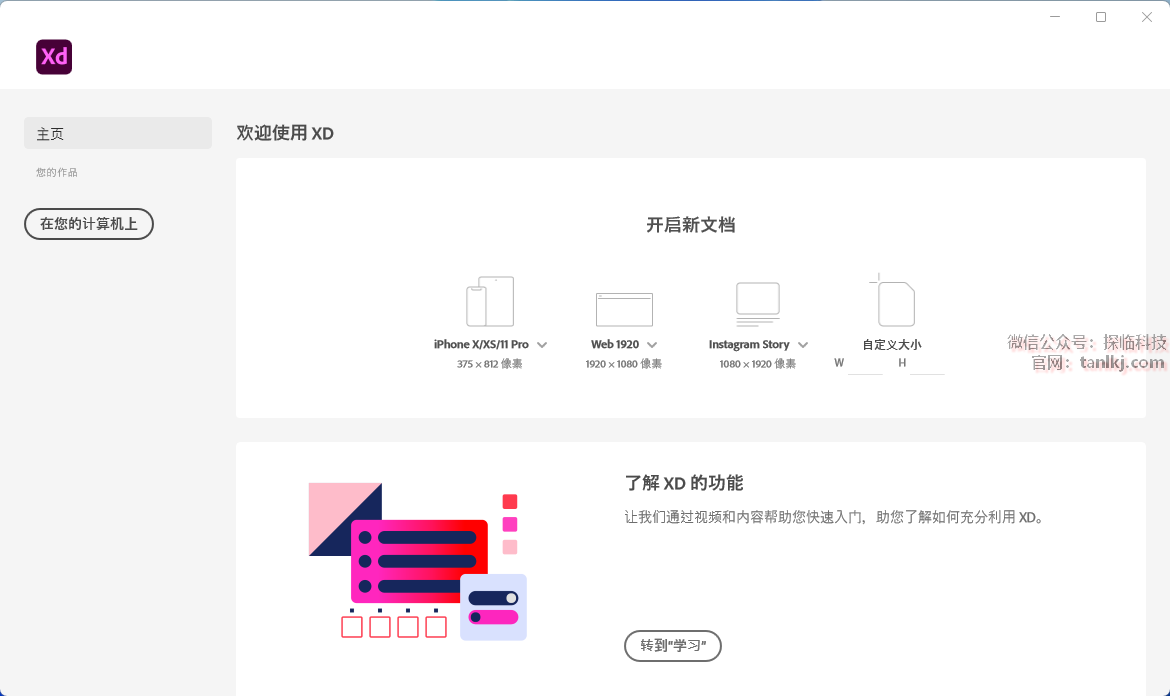Expand the Instagram Story size dropdown
Image resolution: width=1170 pixels, height=696 pixels.
tap(803, 345)
